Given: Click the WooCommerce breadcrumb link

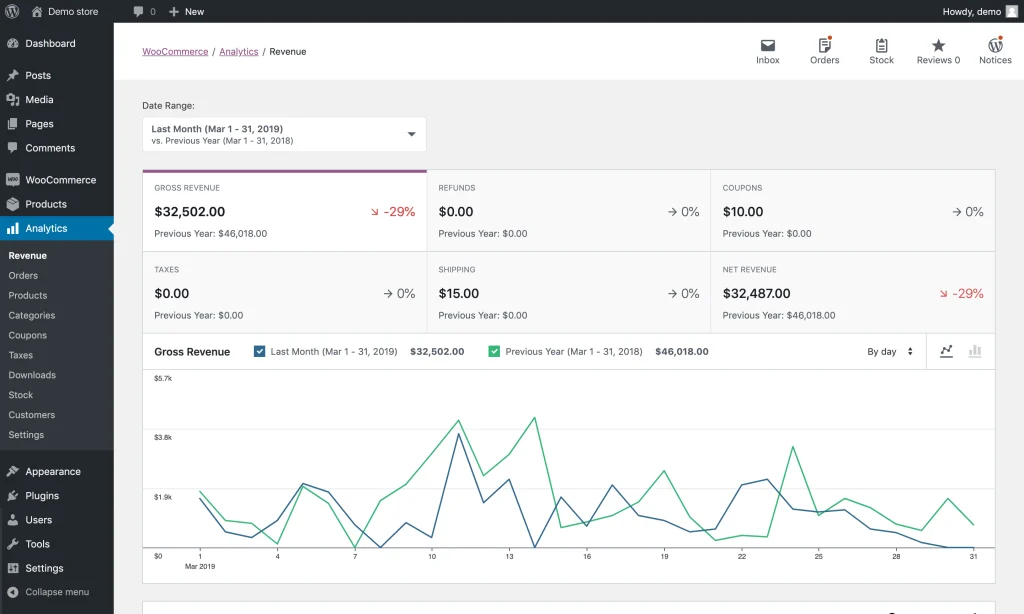Looking at the screenshot, I should tap(175, 52).
